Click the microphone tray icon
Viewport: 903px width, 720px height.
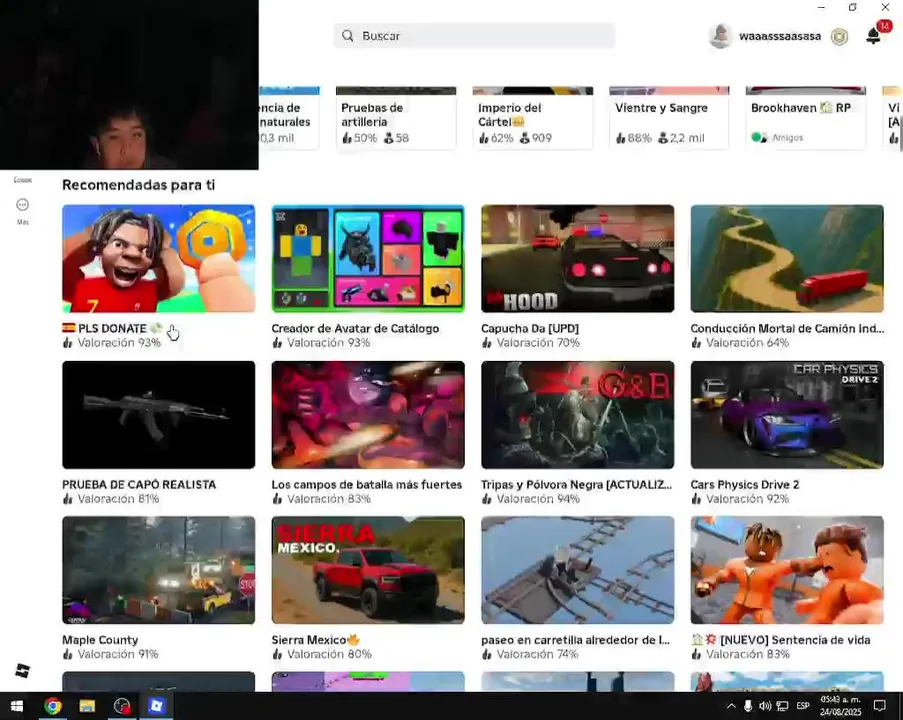748,706
